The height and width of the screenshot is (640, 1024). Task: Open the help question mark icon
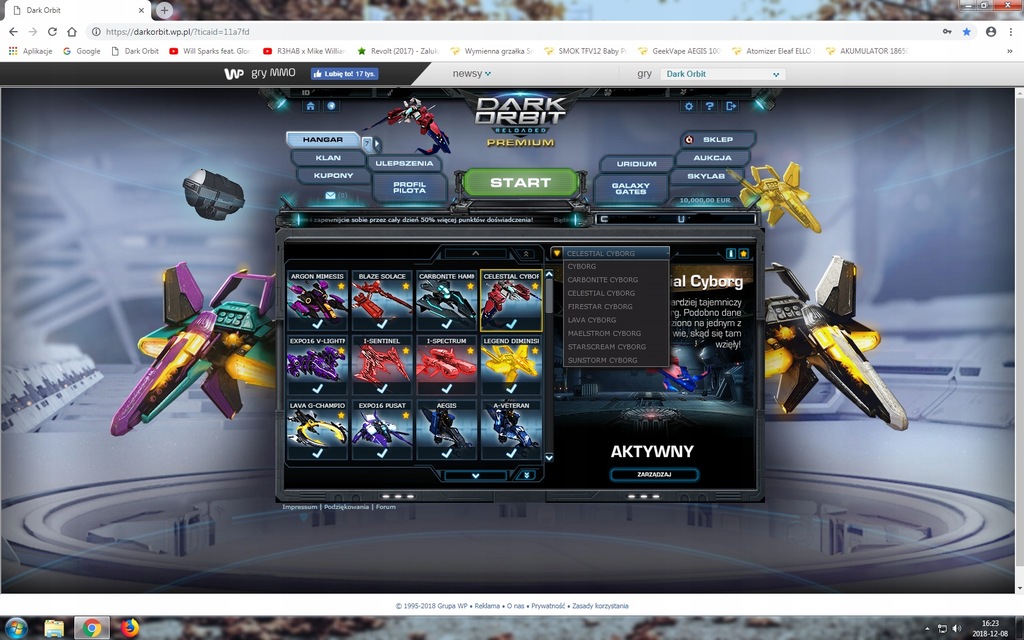(710, 106)
